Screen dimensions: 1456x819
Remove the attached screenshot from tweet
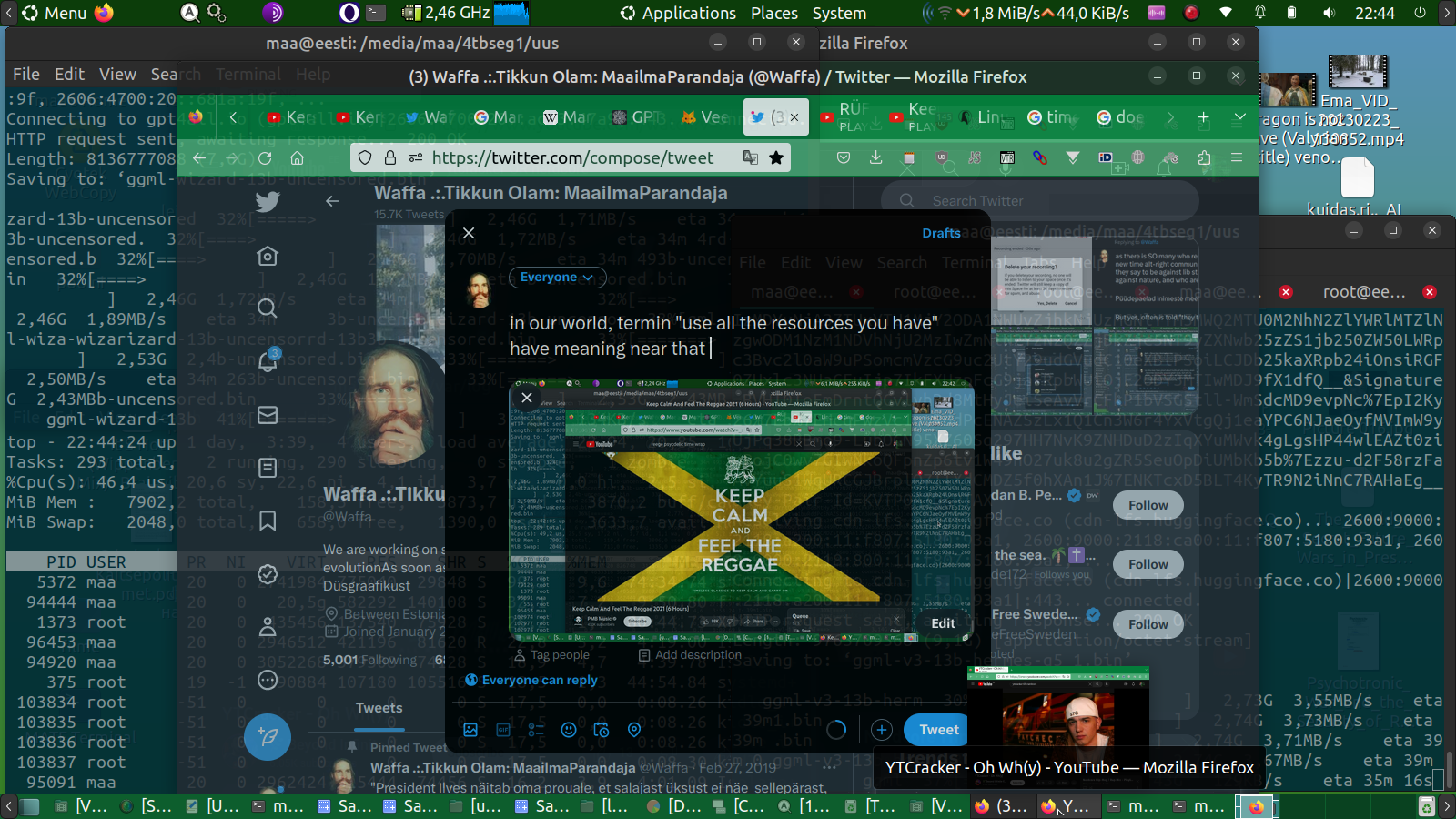pyautogui.click(x=527, y=398)
